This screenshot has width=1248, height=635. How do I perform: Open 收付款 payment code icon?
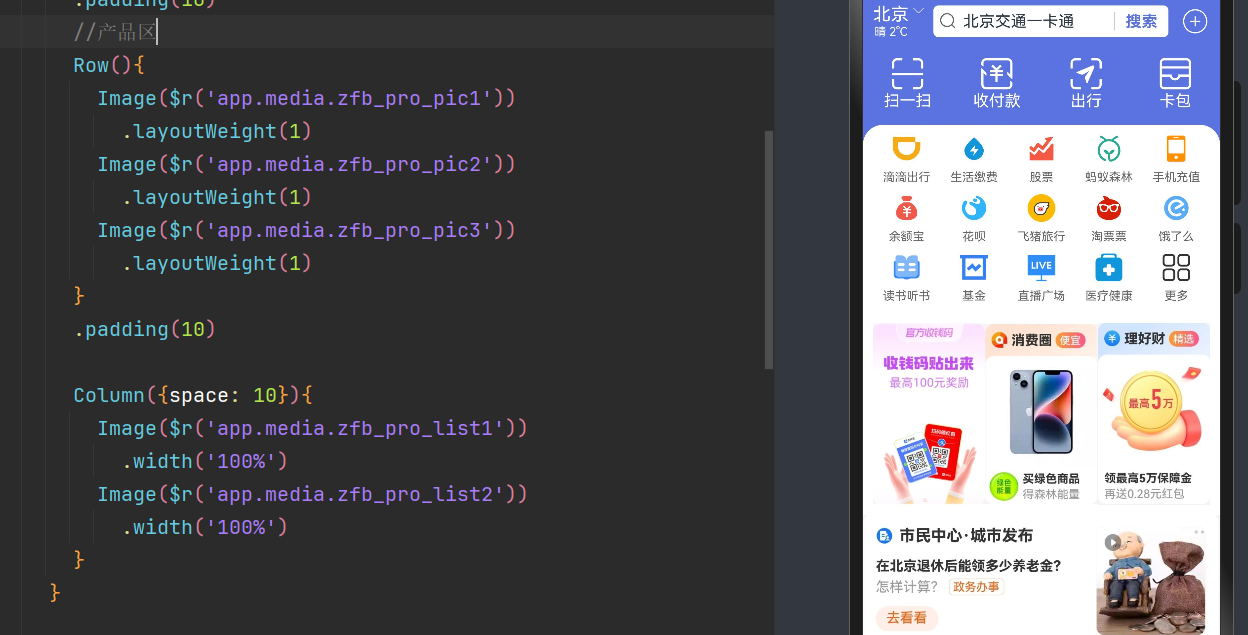tap(996, 74)
